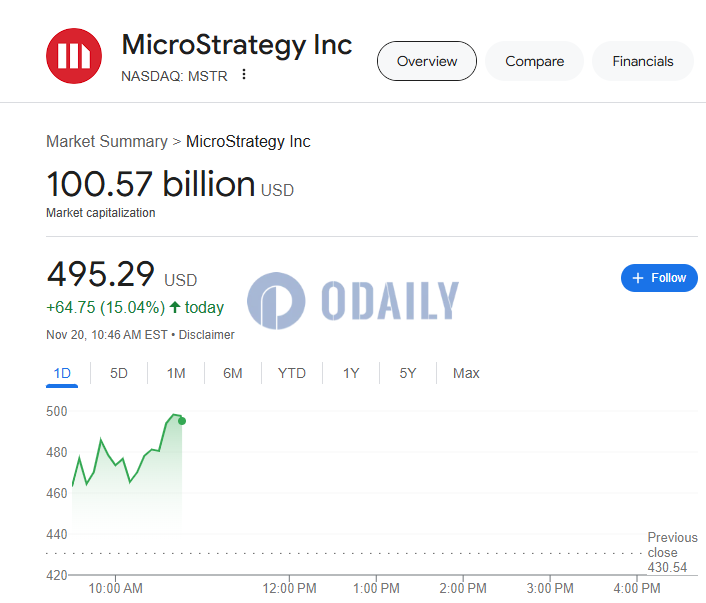Show the 1M chart range
The height and width of the screenshot is (603, 706).
coord(176,373)
